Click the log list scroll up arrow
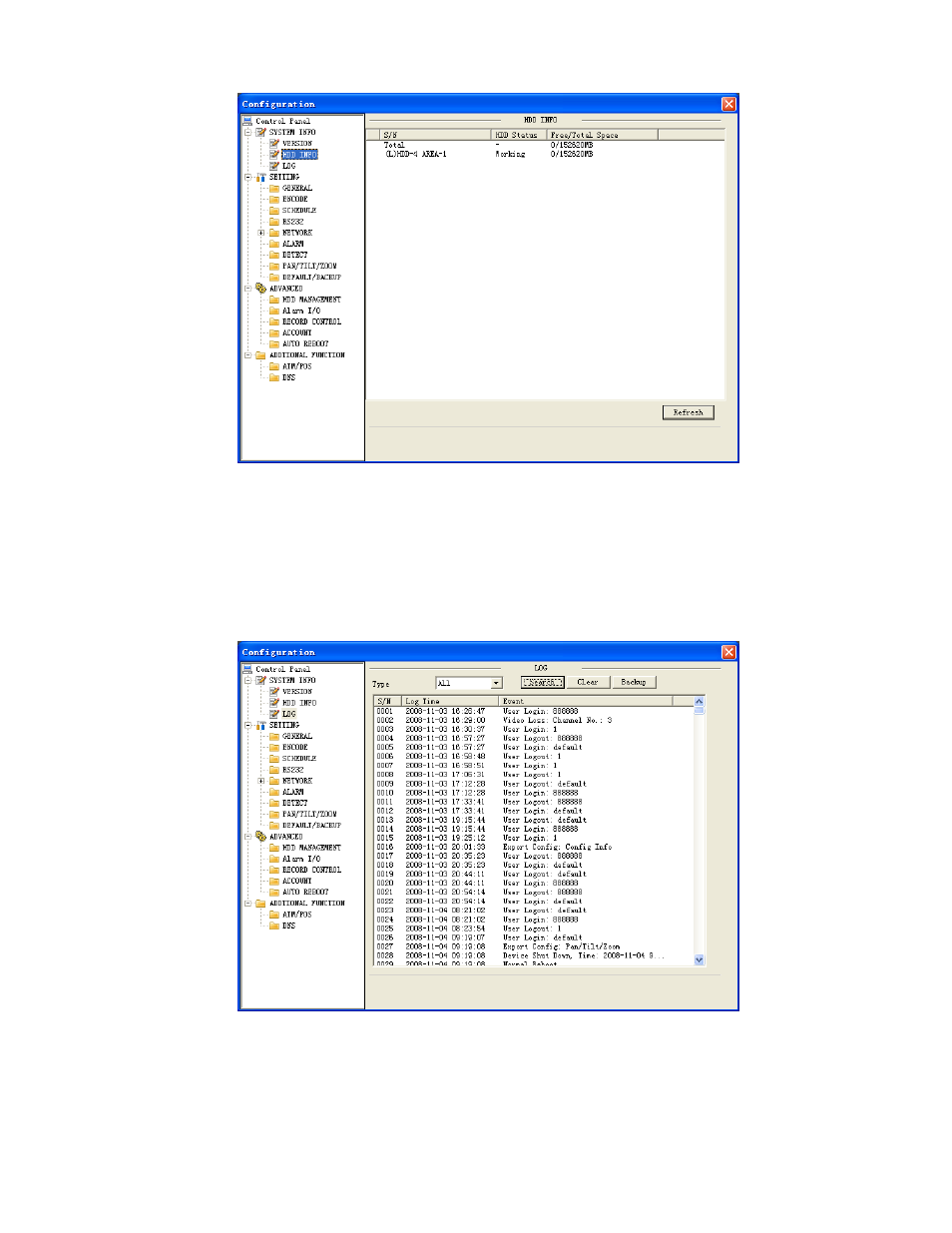 point(699,702)
